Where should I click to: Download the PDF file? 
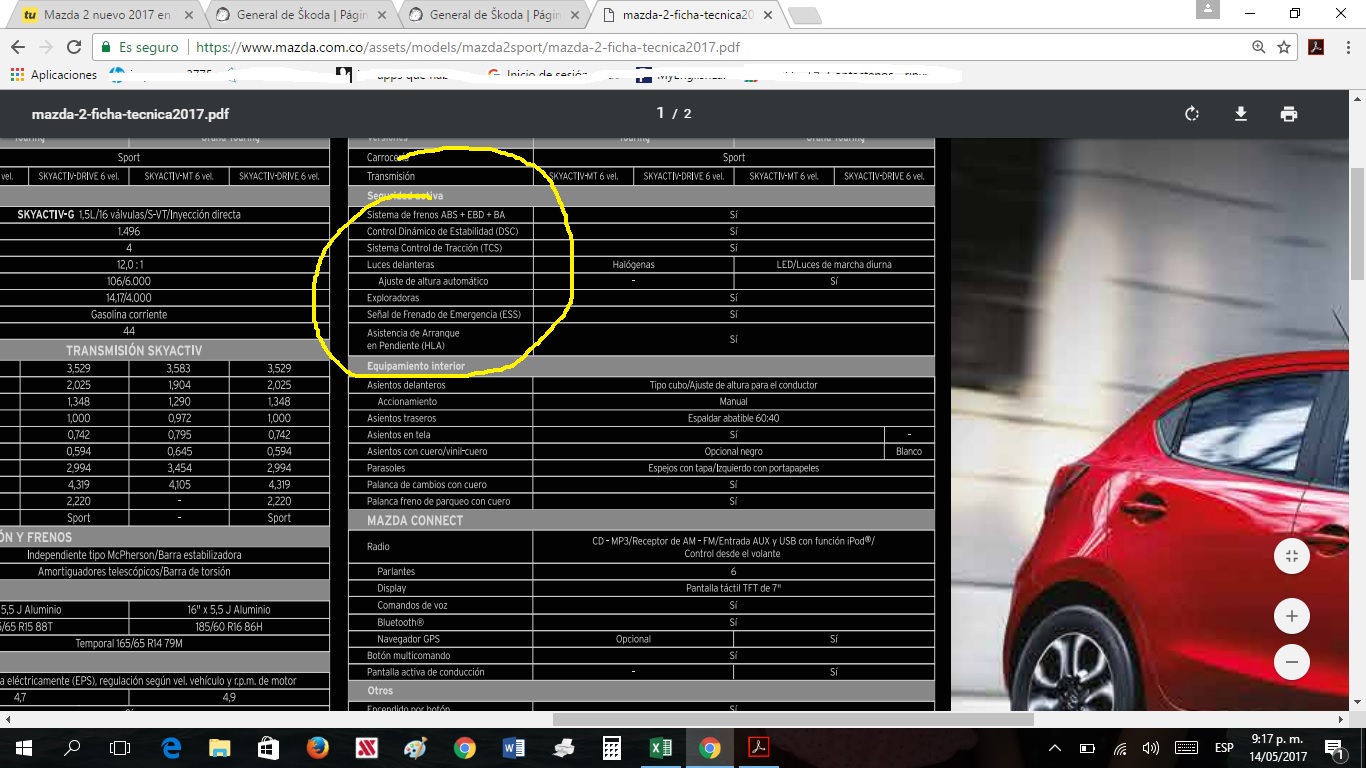pos(1241,114)
